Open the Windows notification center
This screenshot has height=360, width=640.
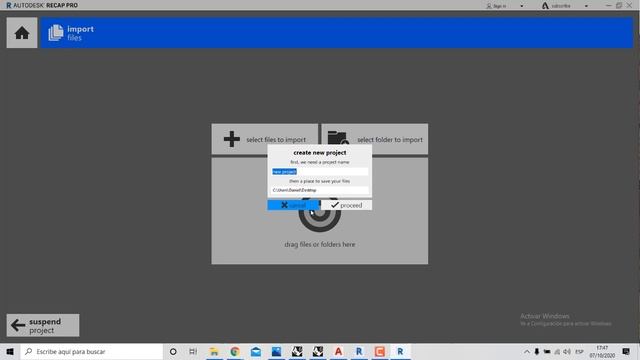(x=626, y=351)
